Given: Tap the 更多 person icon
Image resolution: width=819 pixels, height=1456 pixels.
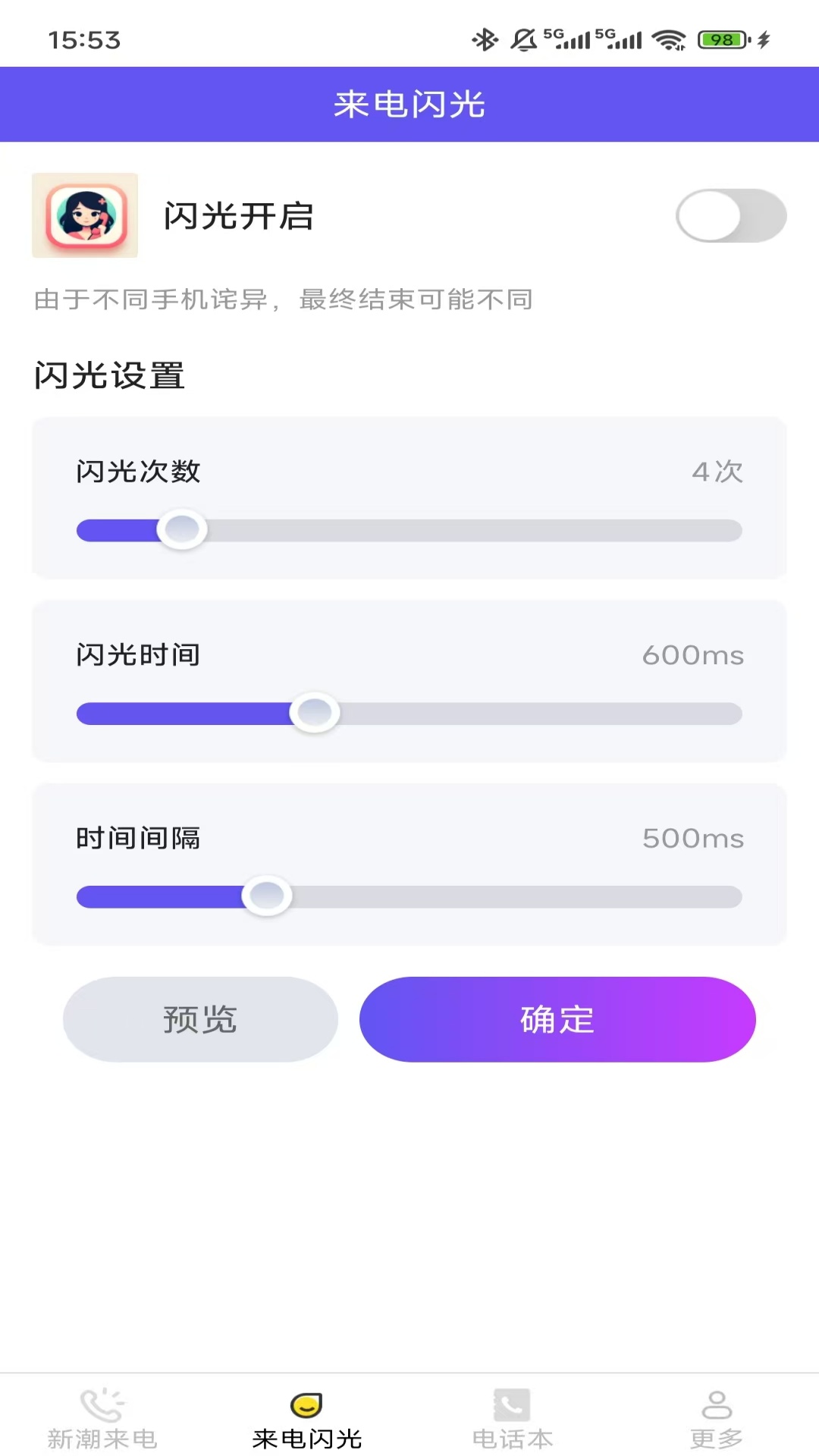Looking at the screenshot, I should point(716,1405).
